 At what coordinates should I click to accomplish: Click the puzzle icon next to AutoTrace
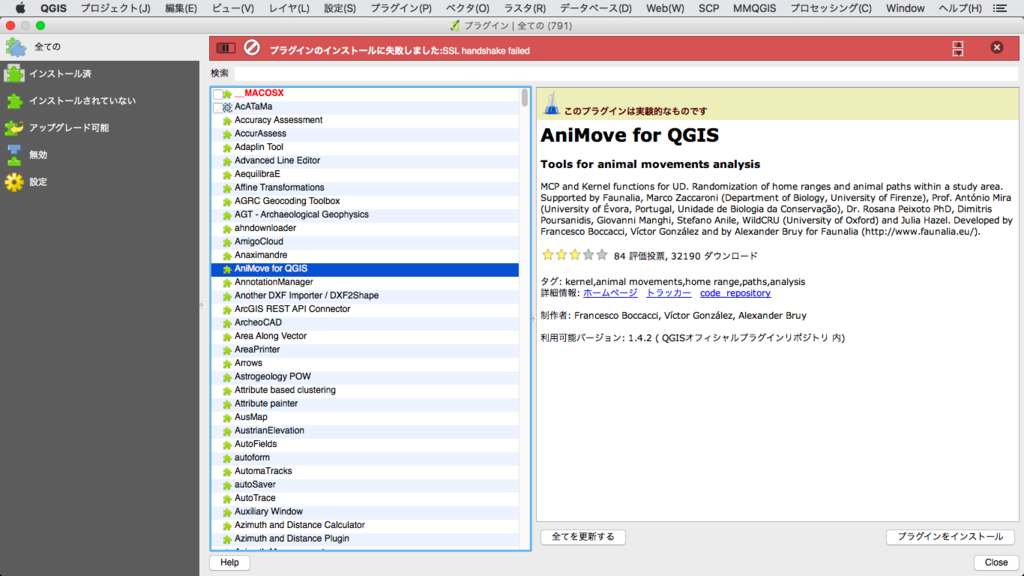(227, 498)
